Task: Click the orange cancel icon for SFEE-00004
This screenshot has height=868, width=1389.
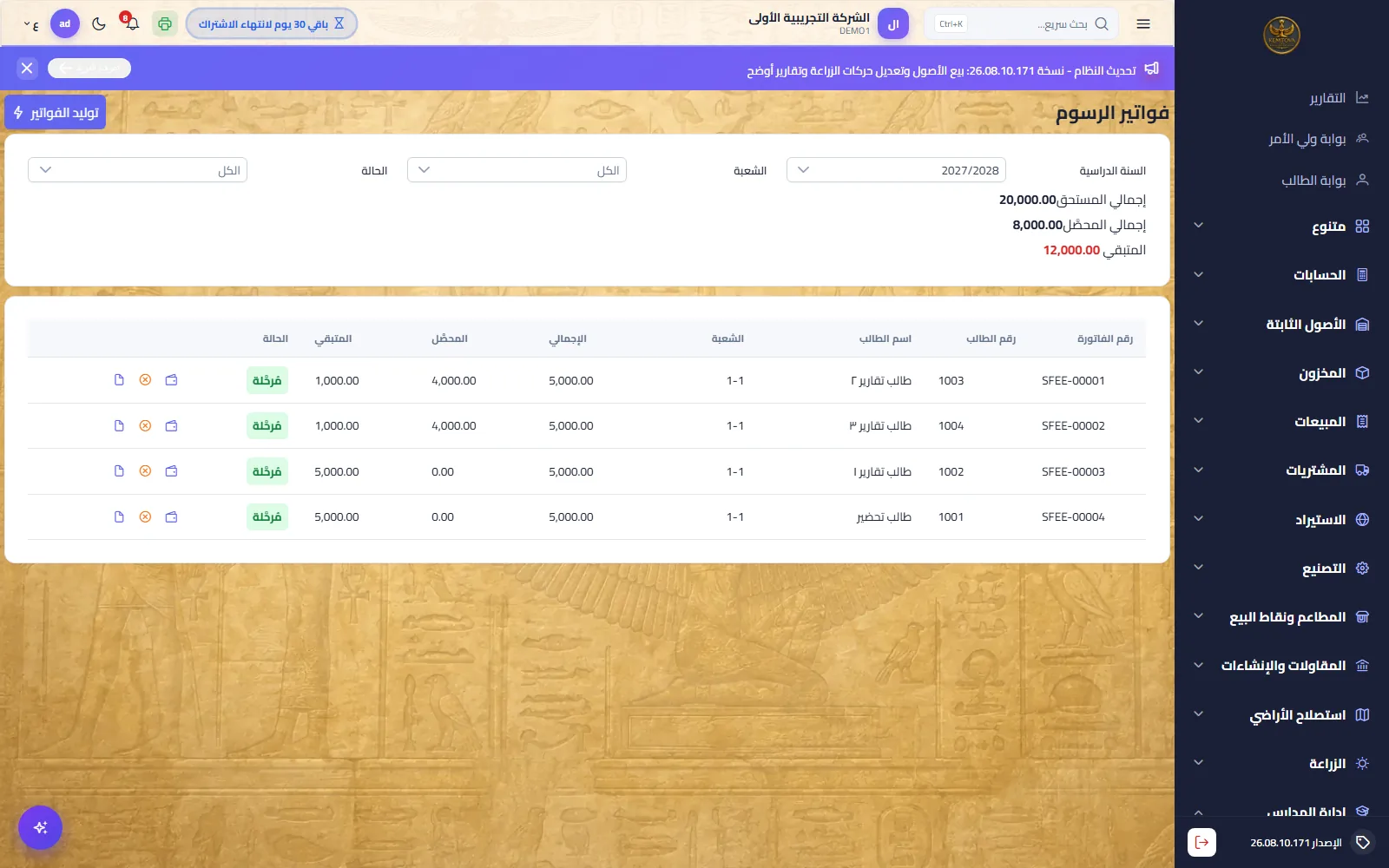Action: tap(145, 517)
